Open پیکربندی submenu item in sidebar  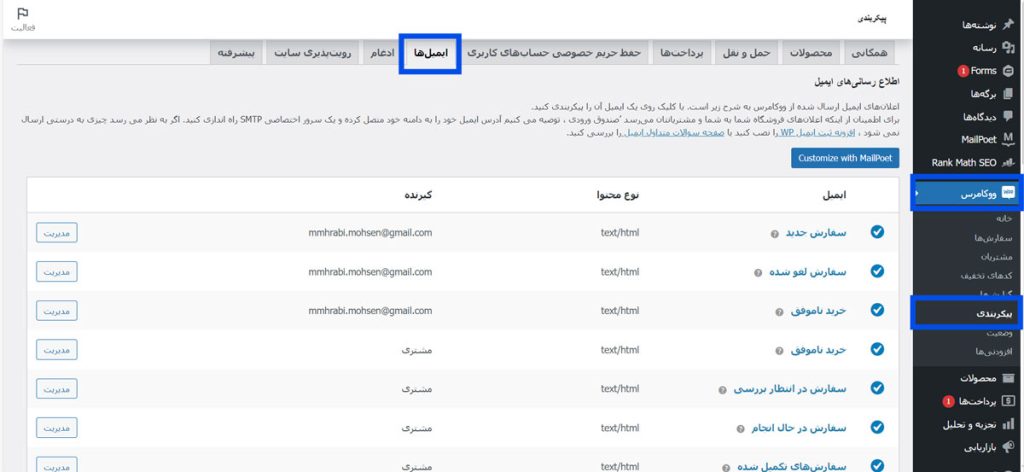pyautogui.click(x=967, y=313)
